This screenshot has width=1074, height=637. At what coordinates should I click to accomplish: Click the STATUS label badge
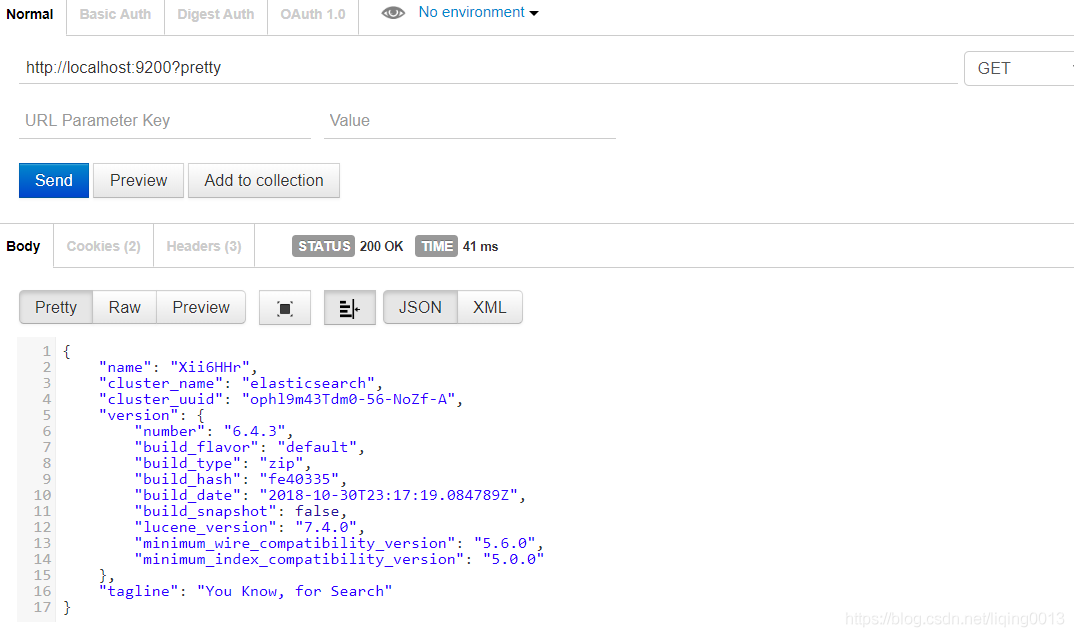pyautogui.click(x=323, y=246)
